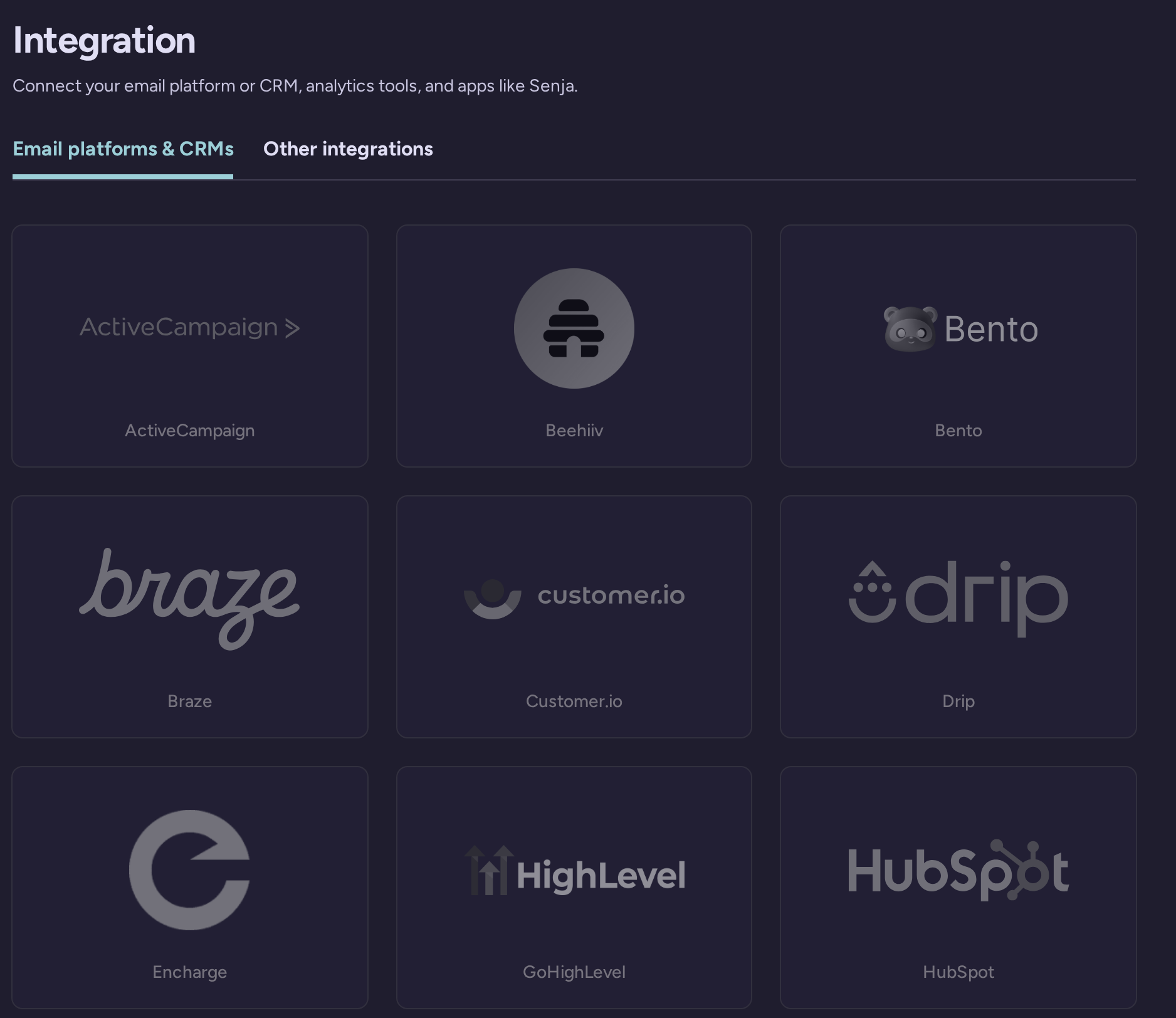1176x1018 pixels.
Task: Select the Braze card label
Action: (x=189, y=701)
